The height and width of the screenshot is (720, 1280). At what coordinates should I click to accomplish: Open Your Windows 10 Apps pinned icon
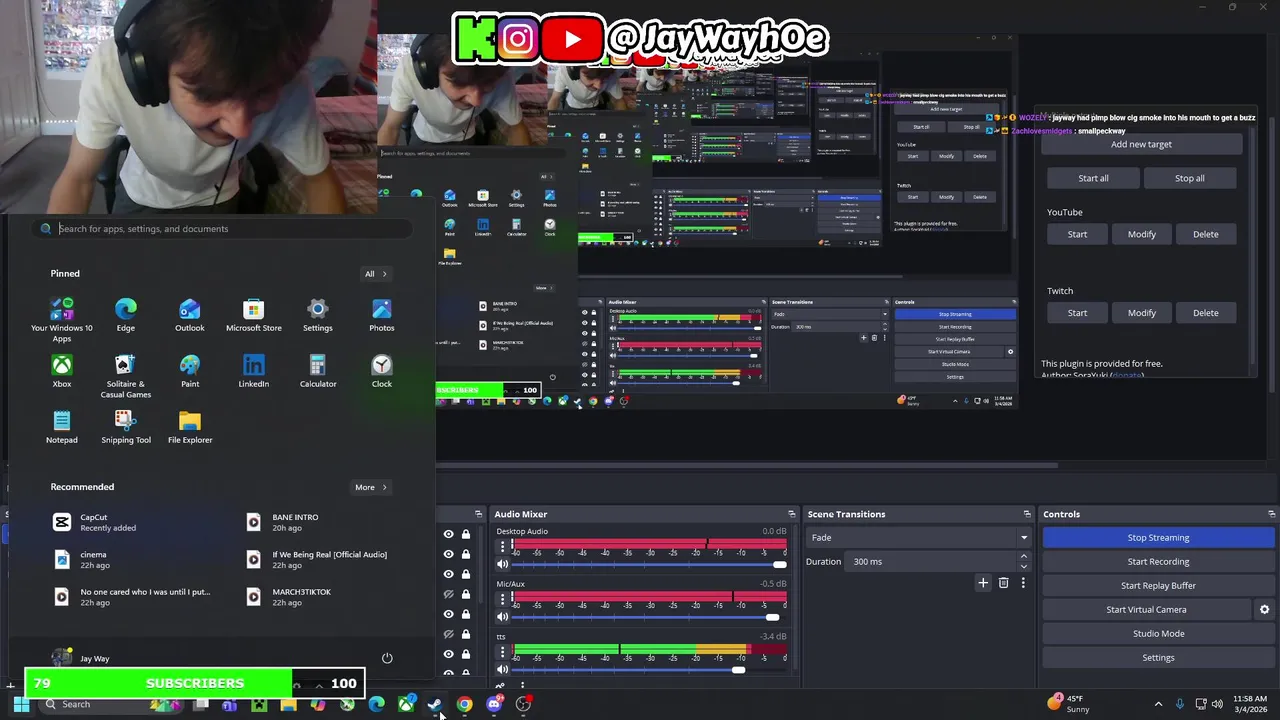(x=62, y=320)
